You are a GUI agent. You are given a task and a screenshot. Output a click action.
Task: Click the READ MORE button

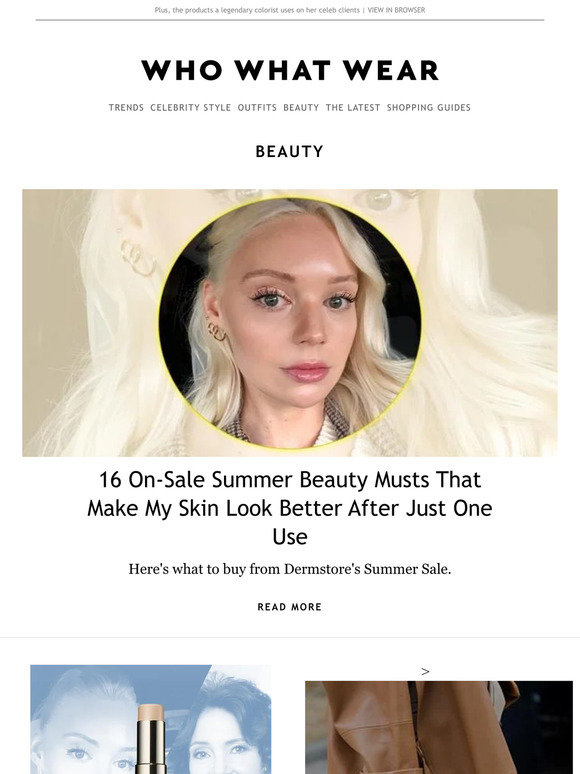(290, 607)
